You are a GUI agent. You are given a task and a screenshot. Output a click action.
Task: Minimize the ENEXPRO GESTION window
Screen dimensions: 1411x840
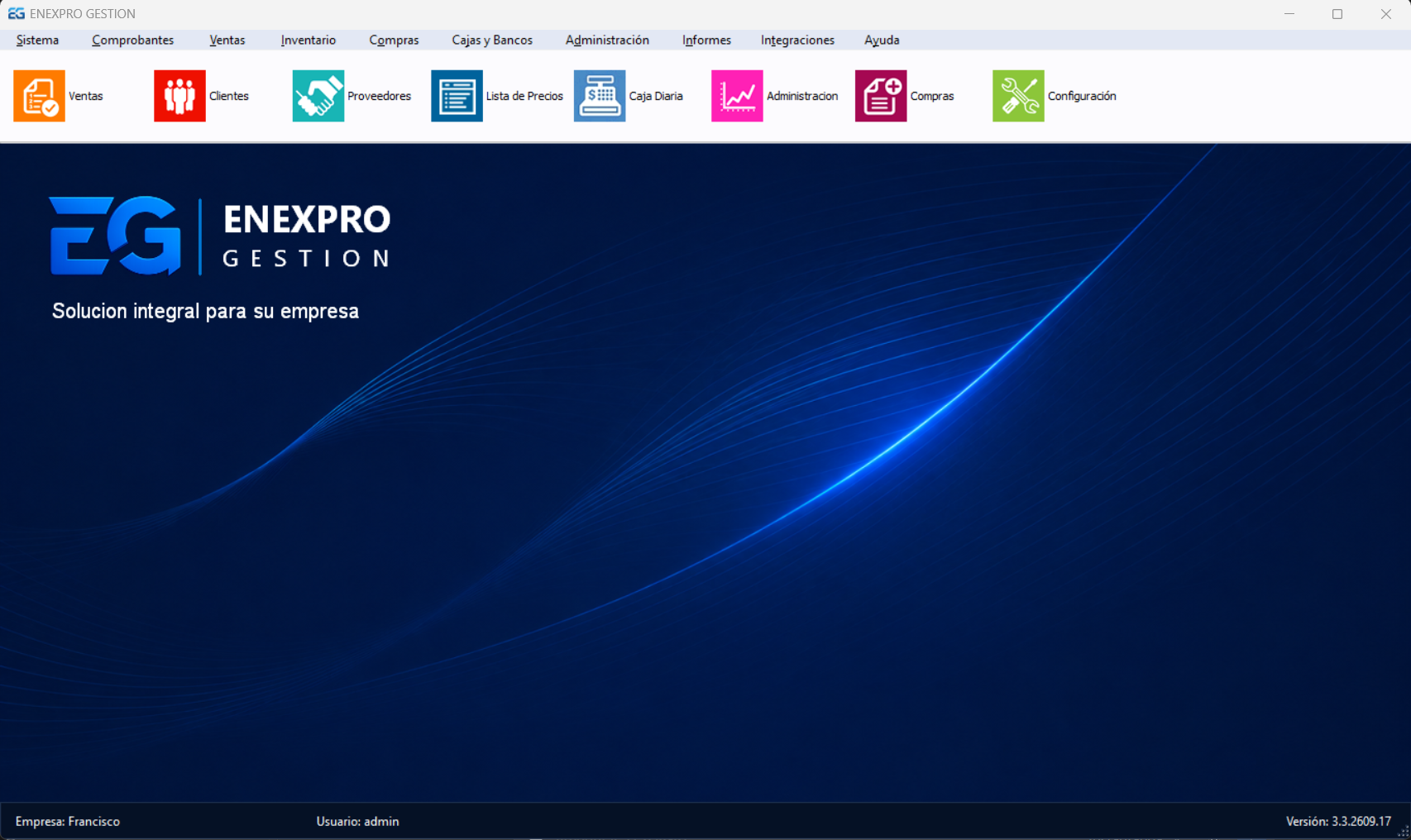(1289, 14)
